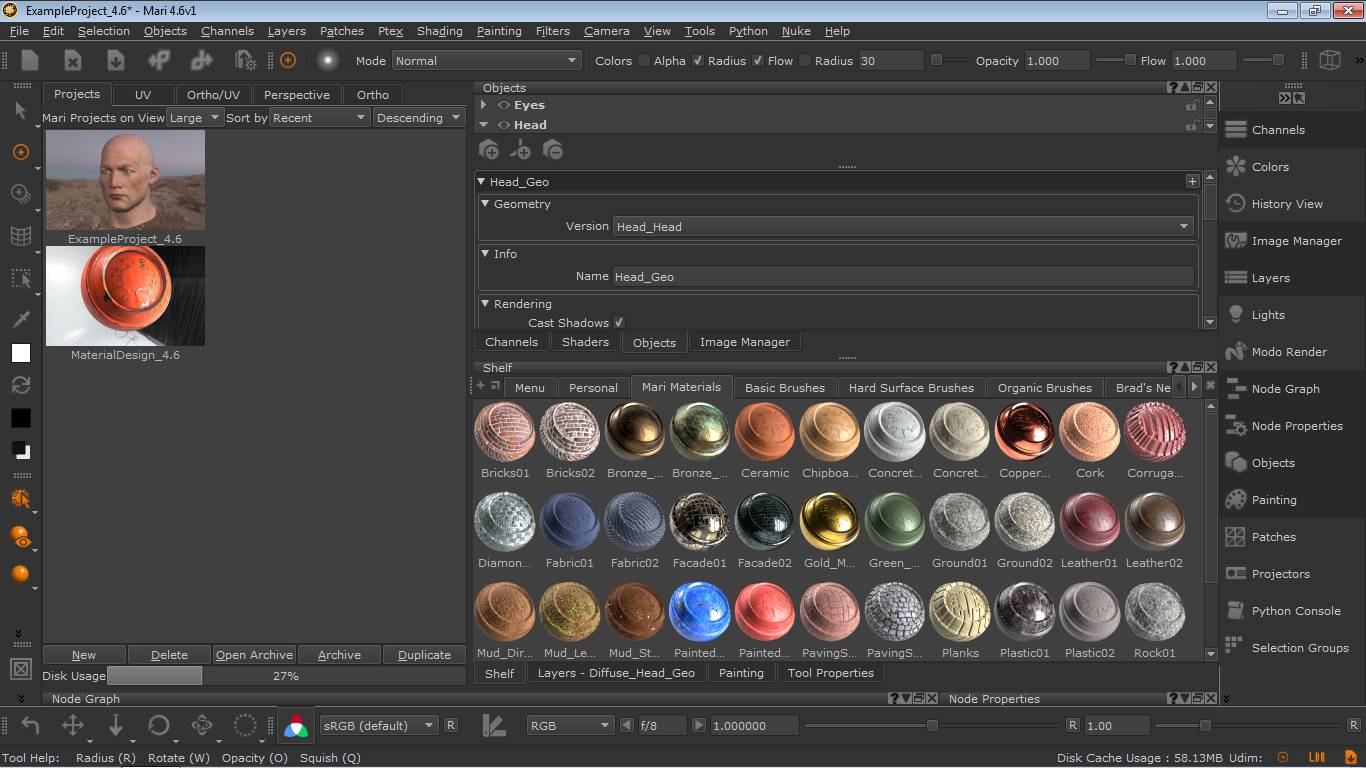Click the white foreground color swatch
Viewport: 1366px width, 768px height.
pyautogui.click(x=21, y=353)
